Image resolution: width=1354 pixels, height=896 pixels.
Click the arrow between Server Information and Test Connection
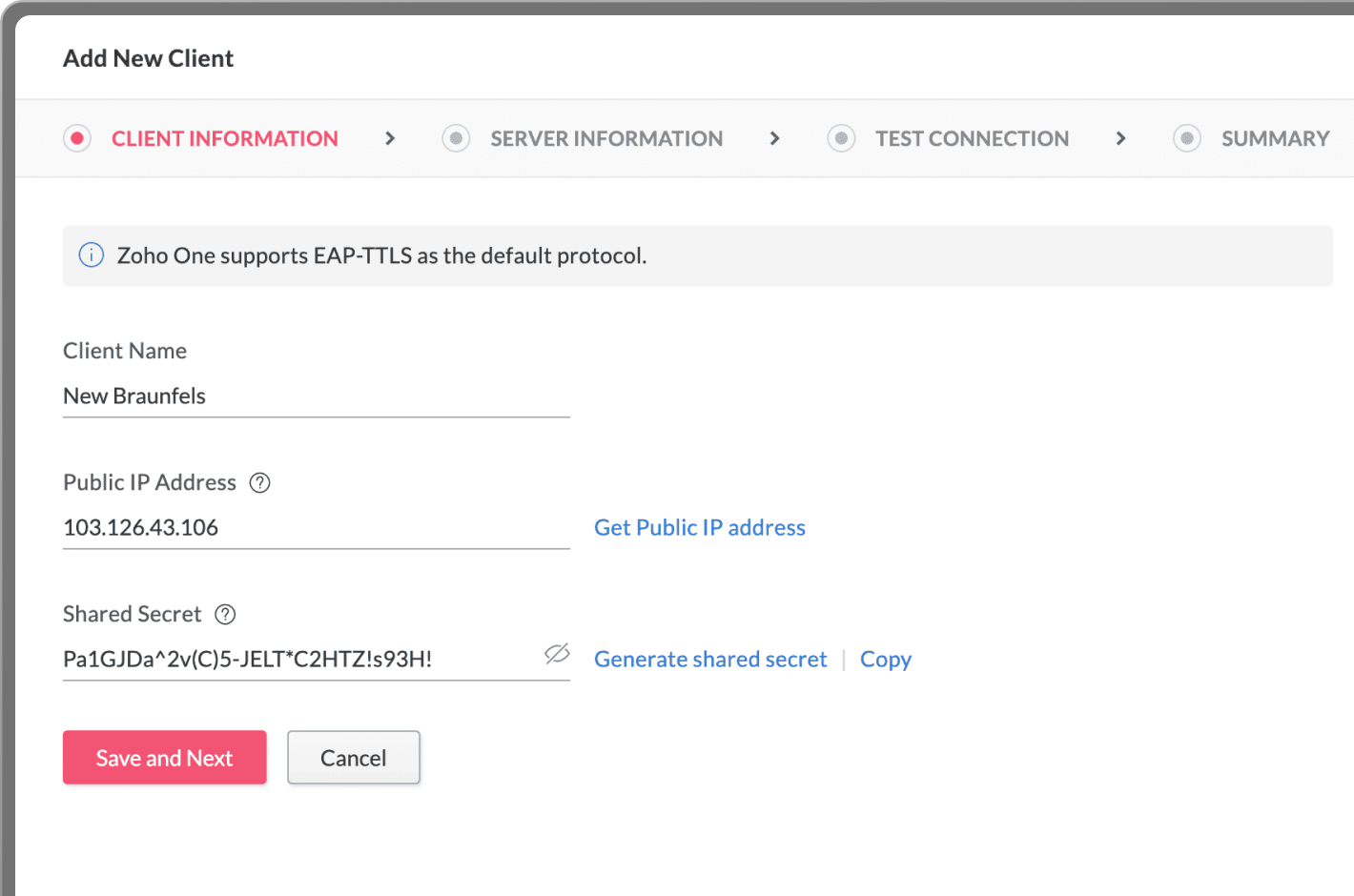pos(774,138)
